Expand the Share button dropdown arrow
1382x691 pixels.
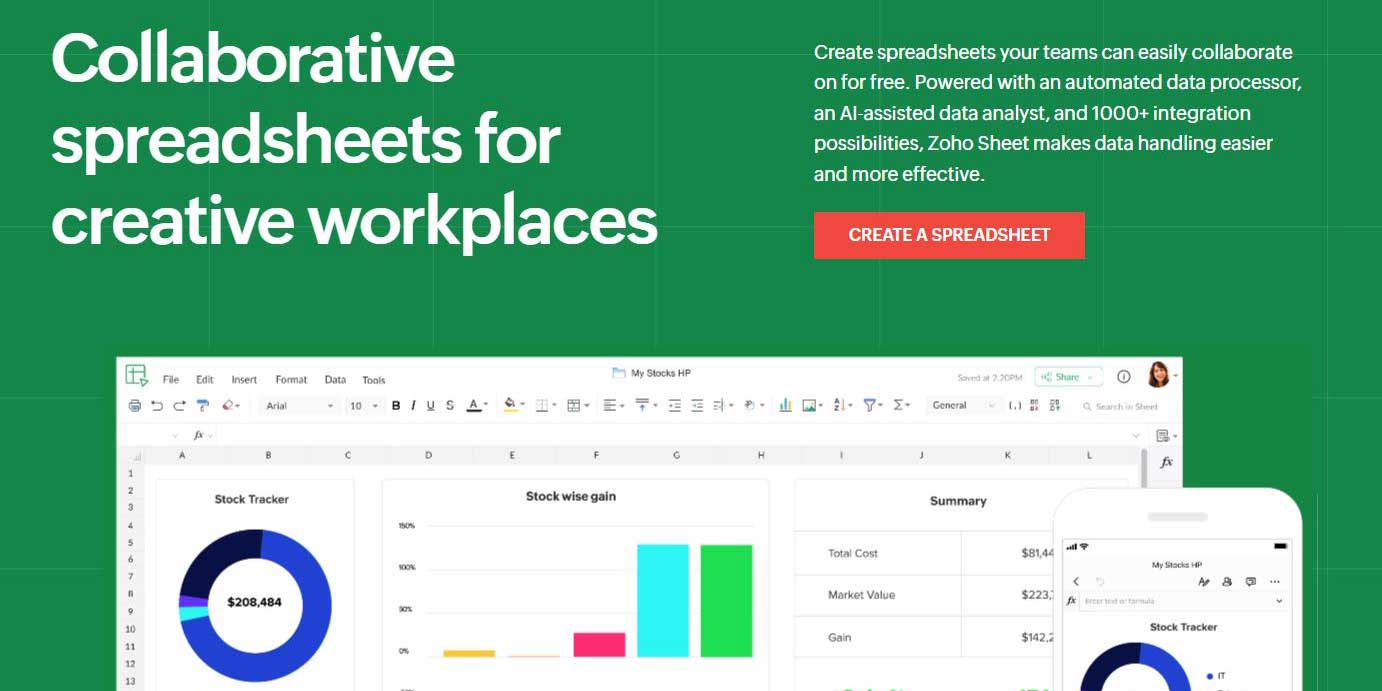[x=1092, y=377]
